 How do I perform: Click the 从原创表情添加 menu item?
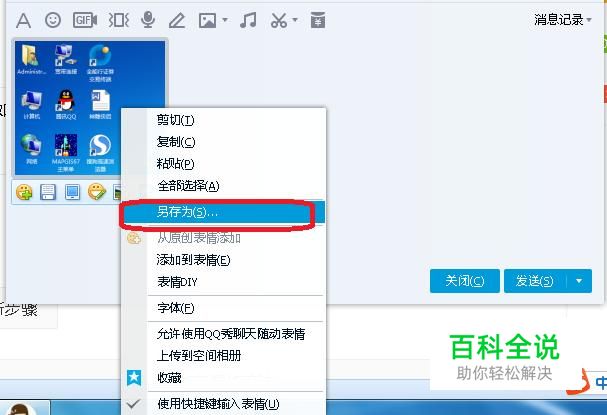223,238
